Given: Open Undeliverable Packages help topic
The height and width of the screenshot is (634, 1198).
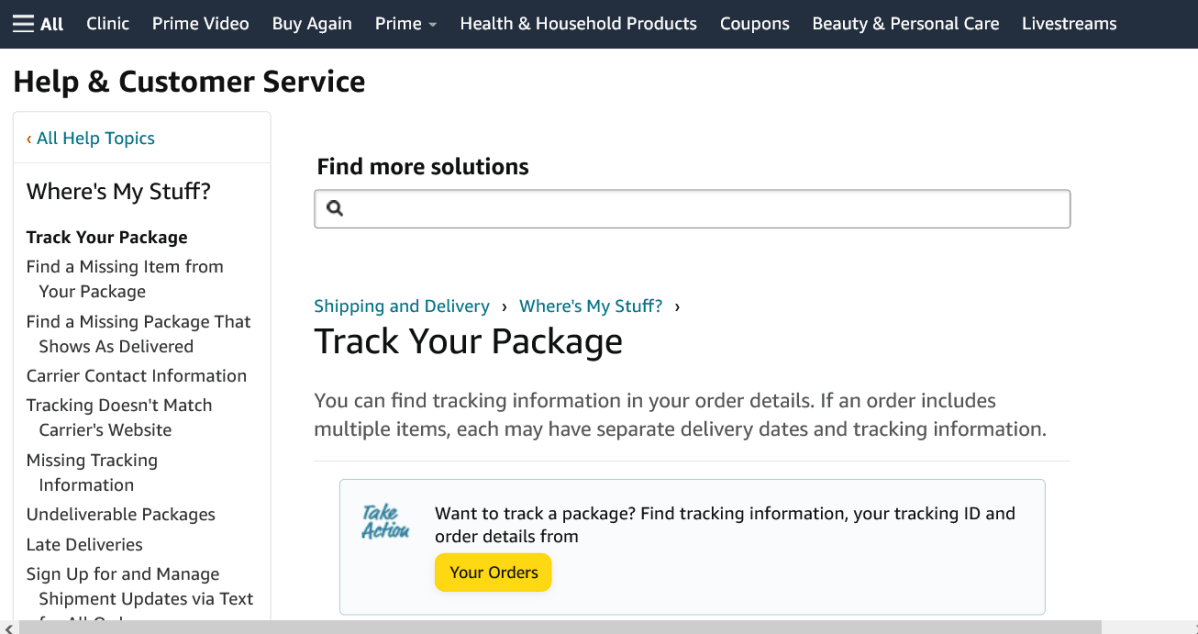Looking at the screenshot, I should point(121,515).
